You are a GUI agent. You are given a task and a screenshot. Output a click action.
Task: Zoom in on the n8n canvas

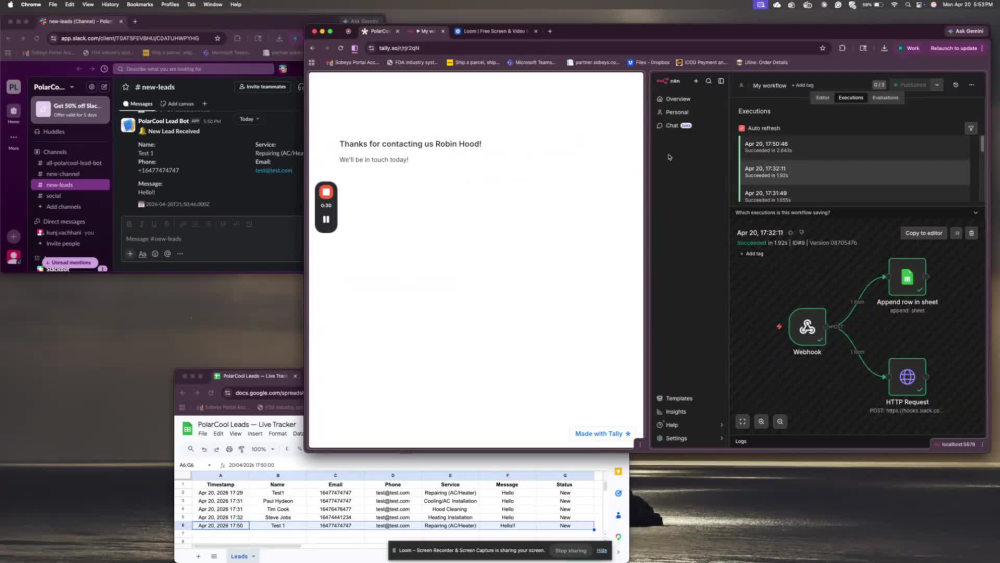(761, 421)
